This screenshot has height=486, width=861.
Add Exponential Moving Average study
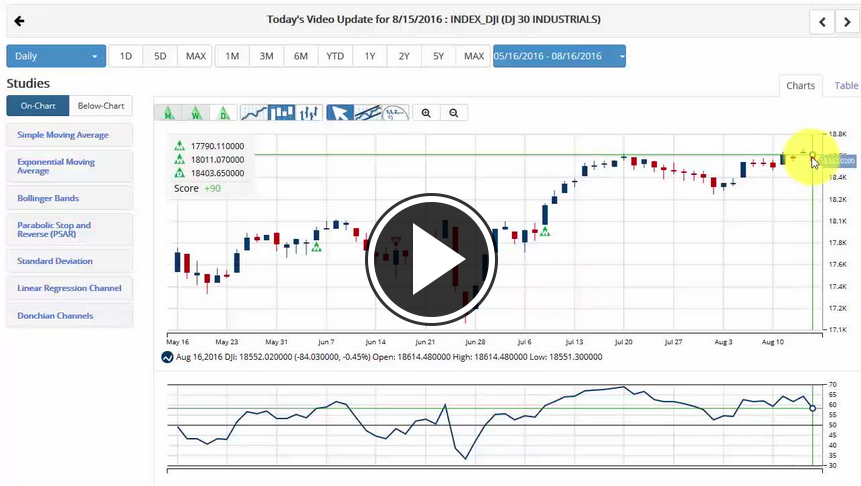pos(70,166)
